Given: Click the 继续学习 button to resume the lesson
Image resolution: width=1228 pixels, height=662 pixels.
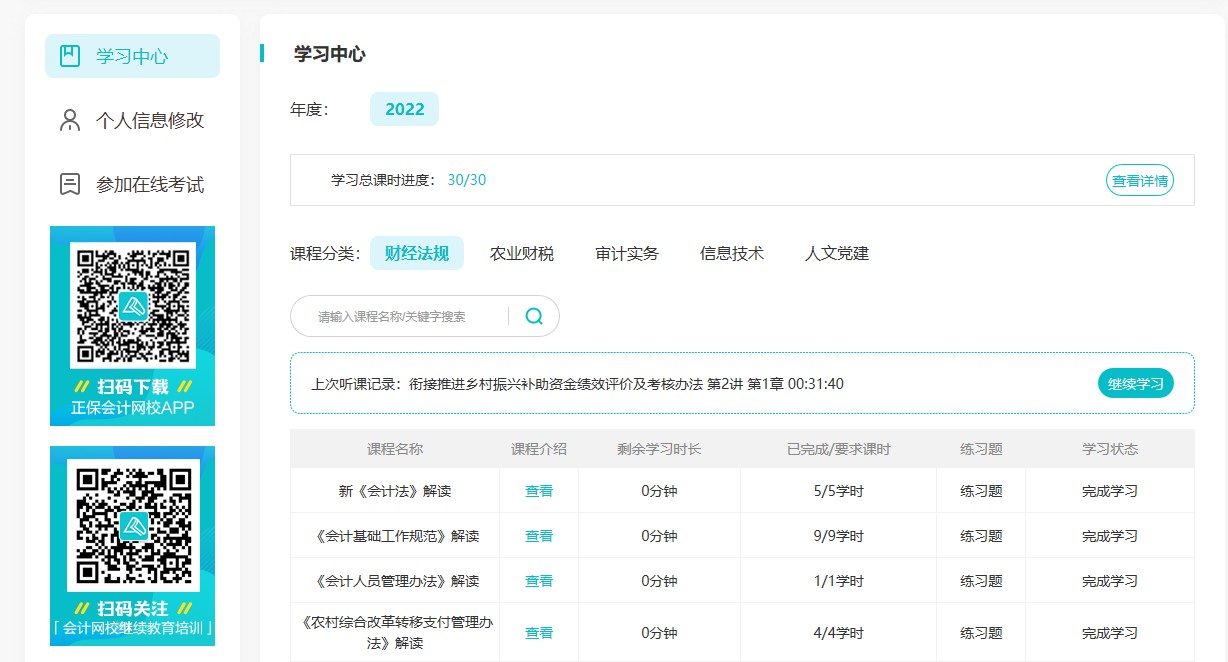Looking at the screenshot, I should pos(1135,382).
